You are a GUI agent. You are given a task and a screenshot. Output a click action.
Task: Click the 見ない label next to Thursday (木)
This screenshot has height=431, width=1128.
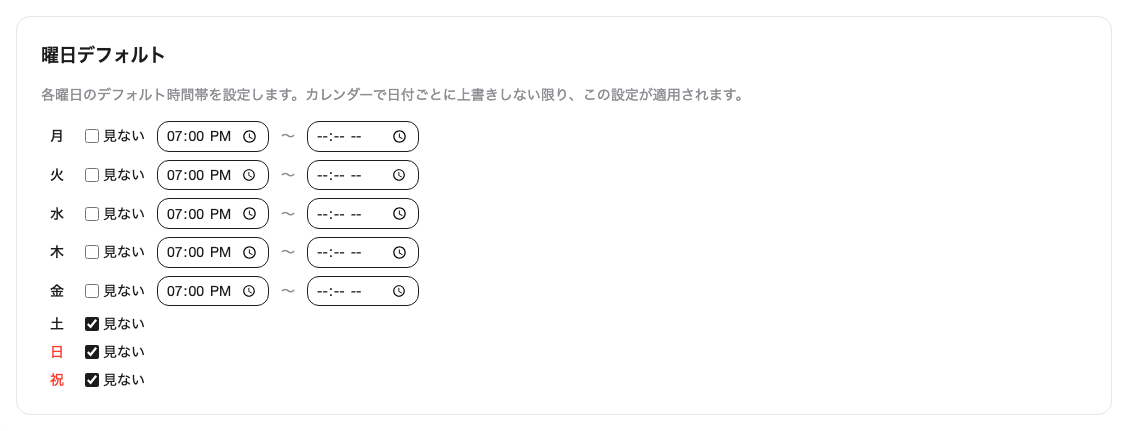coord(124,252)
